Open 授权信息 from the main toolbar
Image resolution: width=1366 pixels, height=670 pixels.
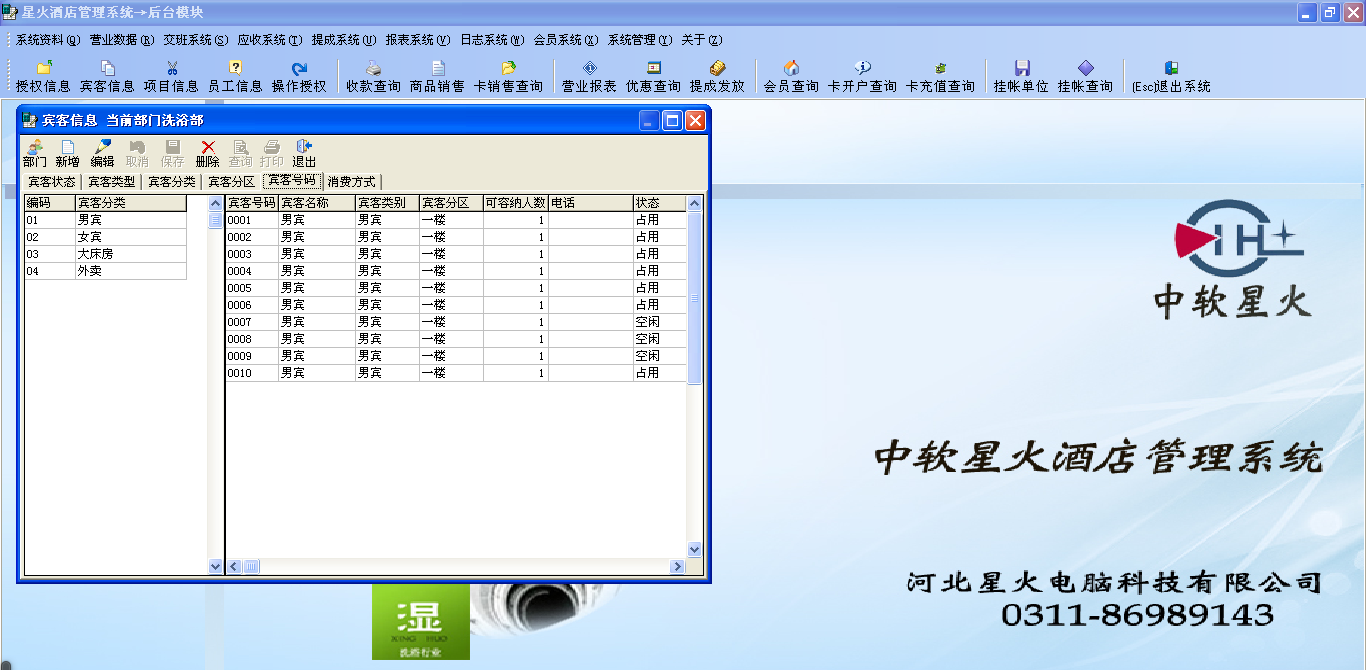[x=43, y=77]
